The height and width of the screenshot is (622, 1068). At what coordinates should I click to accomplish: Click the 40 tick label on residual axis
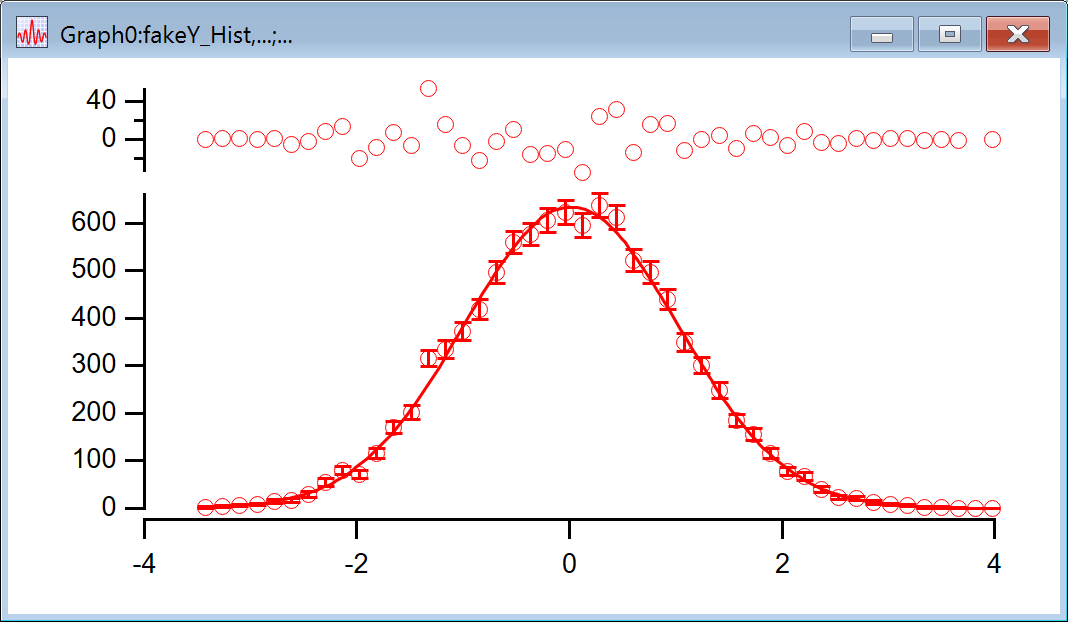coord(103,101)
